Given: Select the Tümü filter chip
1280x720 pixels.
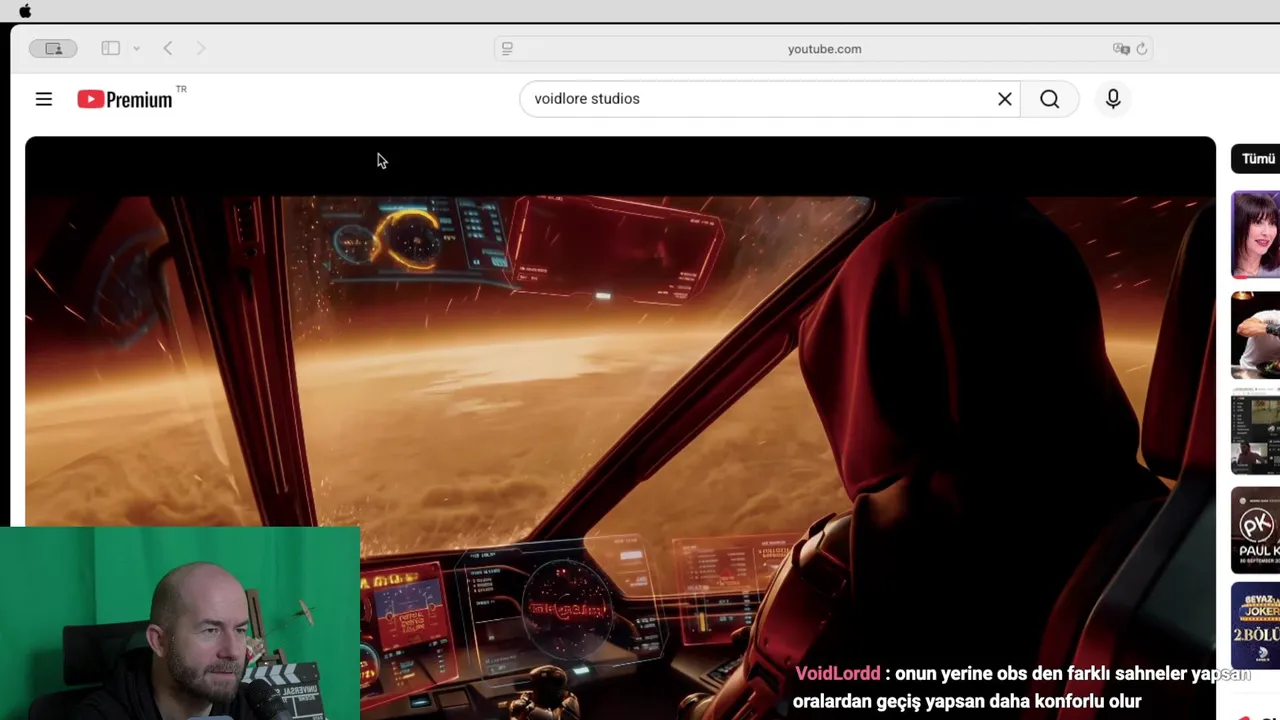Looking at the screenshot, I should pyautogui.click(x=1256, y=158).
